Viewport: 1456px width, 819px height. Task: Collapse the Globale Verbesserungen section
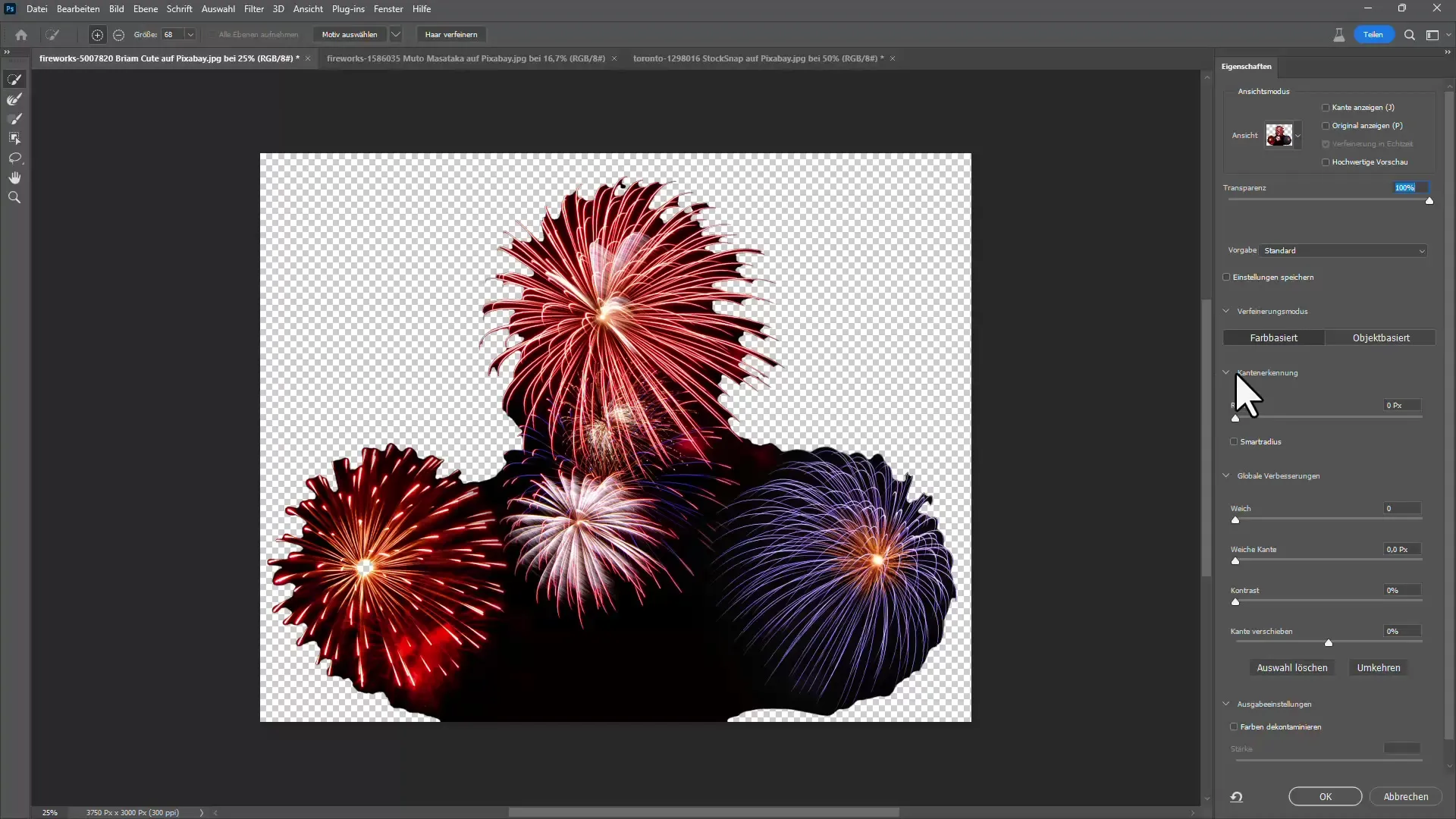[x=1226, y=476]
